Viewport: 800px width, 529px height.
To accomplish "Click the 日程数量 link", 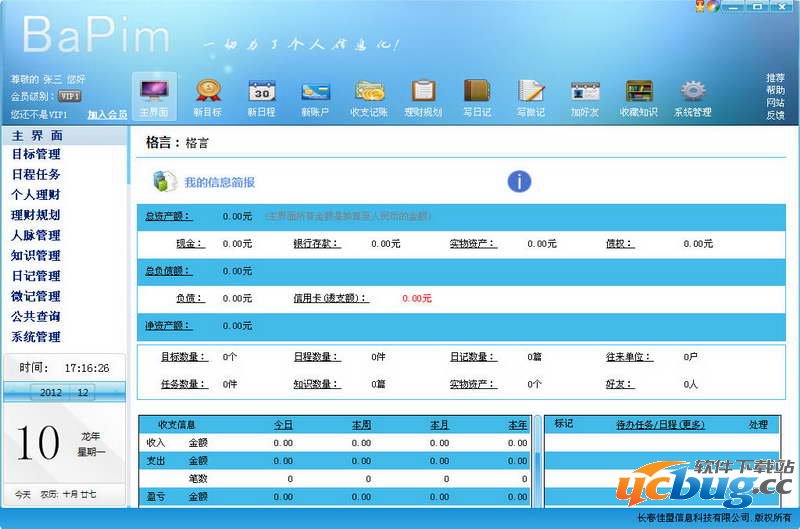I will click(317, 357).
